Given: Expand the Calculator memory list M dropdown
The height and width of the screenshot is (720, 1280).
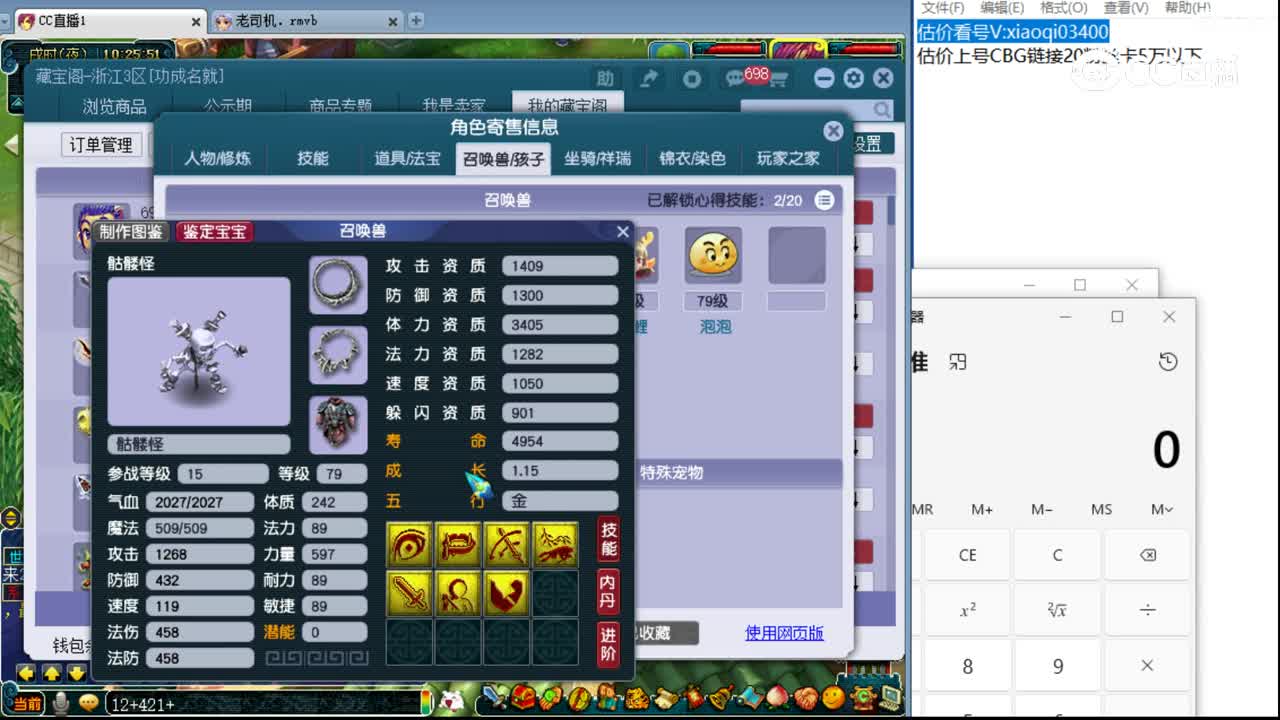Looking at the screenshot, I should click(1161, 509).
